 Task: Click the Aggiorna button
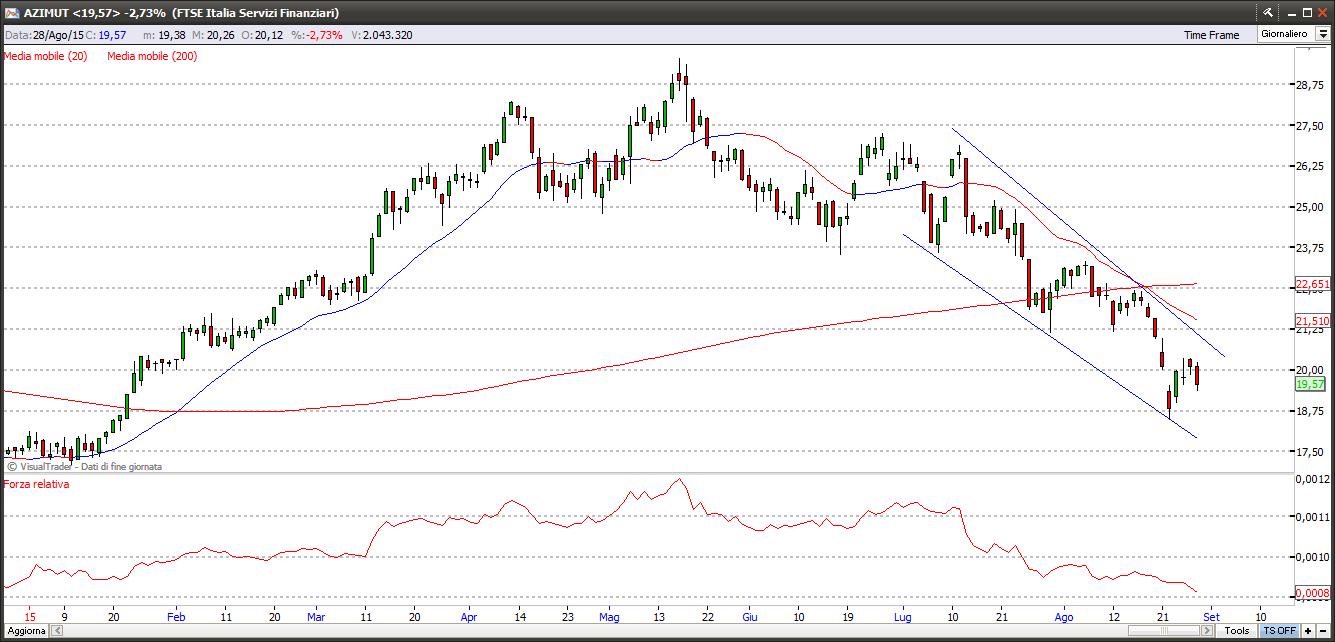point(26,631)
